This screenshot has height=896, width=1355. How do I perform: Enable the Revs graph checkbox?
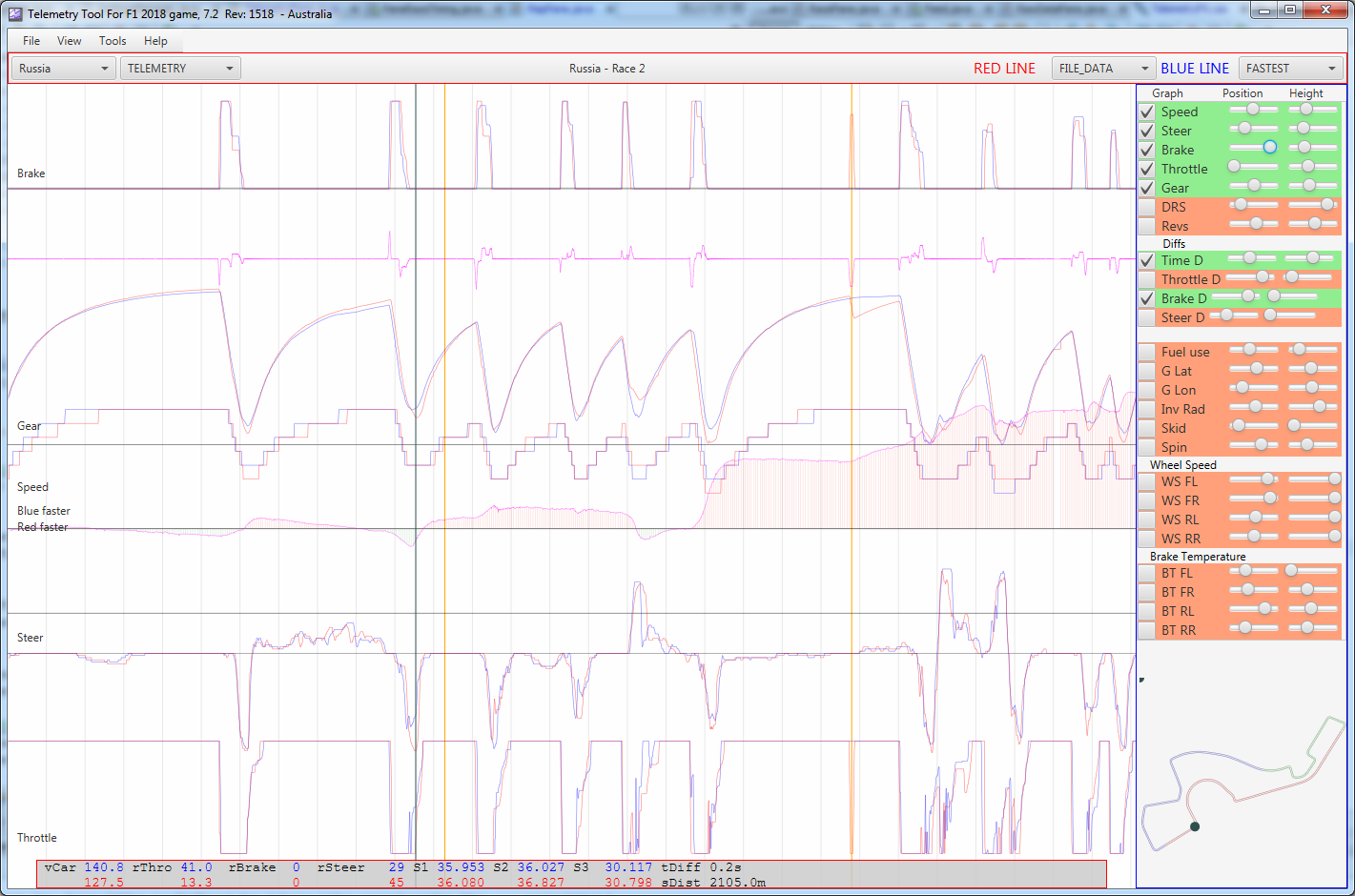(1147, 226)
